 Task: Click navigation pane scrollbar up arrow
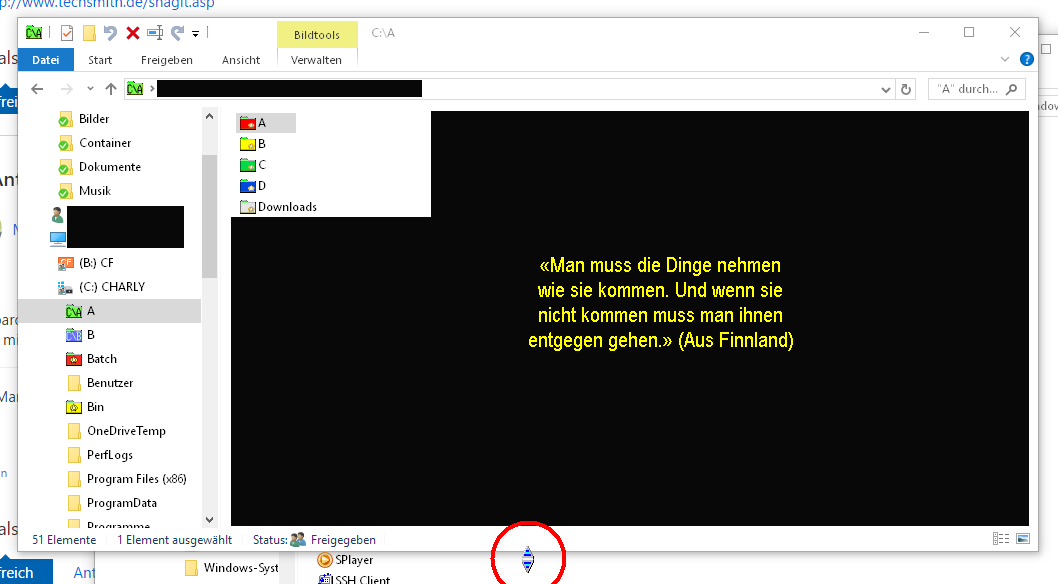209,117
